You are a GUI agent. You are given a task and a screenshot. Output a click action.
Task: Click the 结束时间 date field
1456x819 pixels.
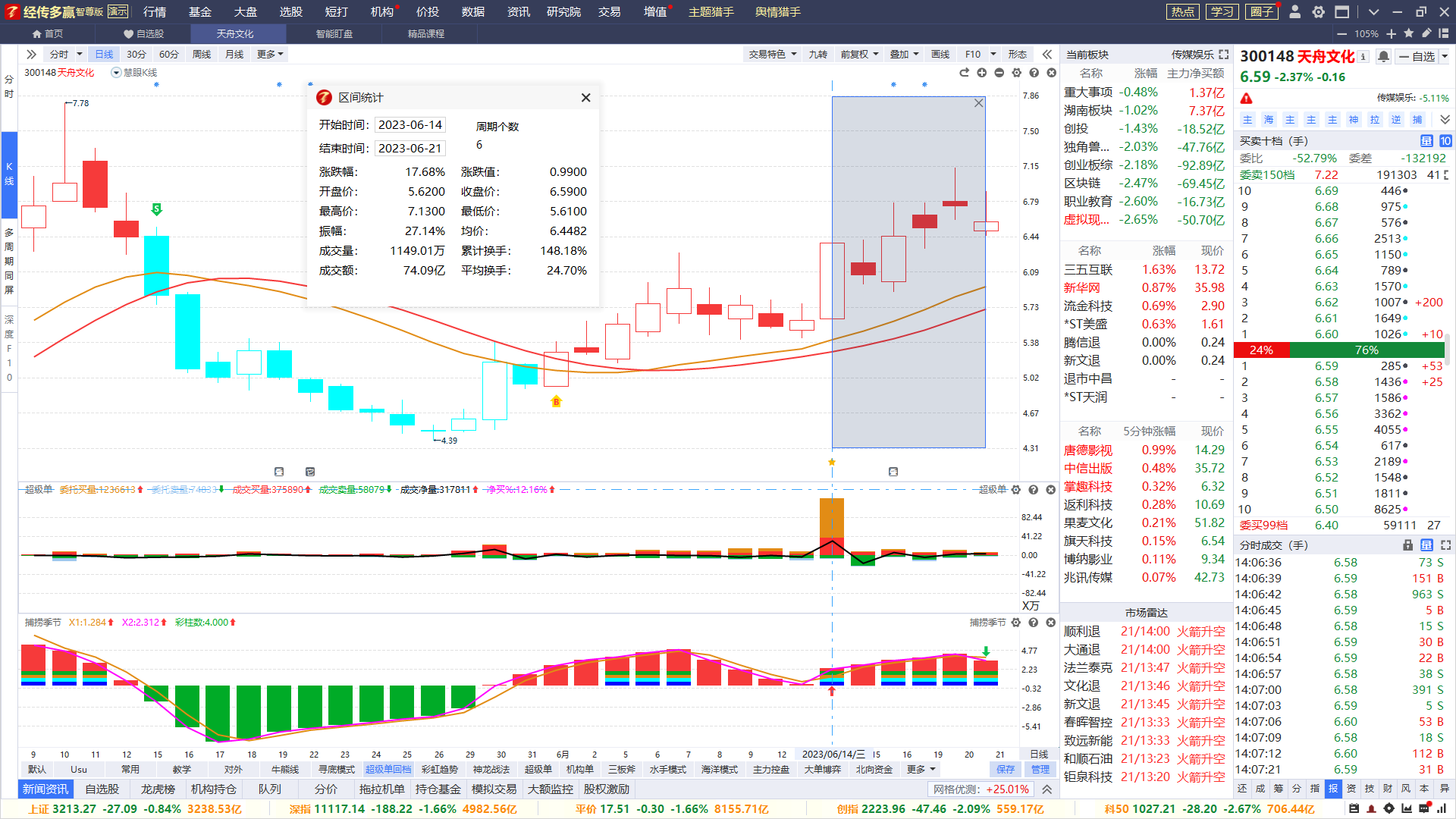pos(410,149)
